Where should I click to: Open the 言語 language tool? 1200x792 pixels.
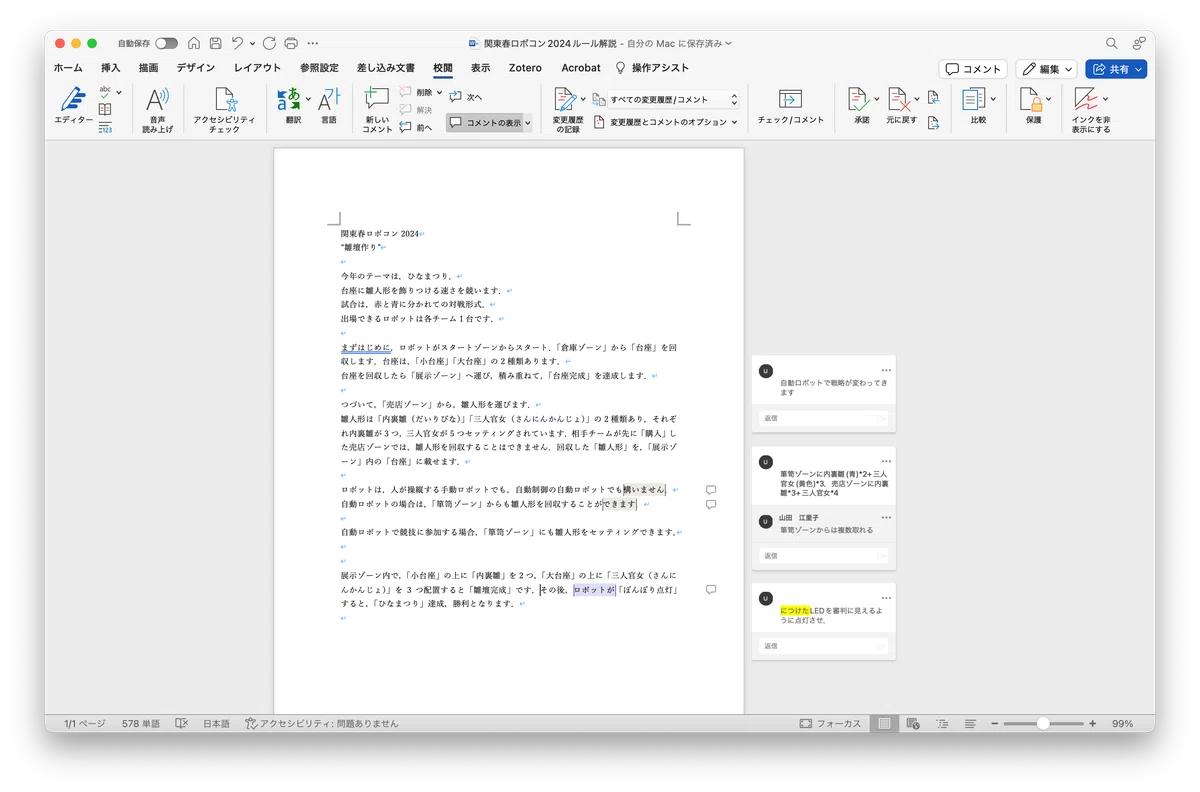328,106
